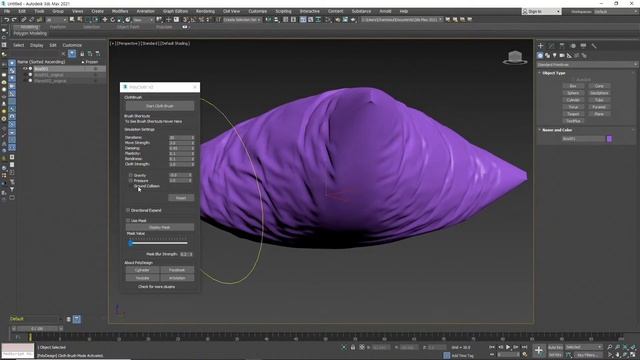Click the Undo arrow in main toolbar
Image resolution: width=640 pixels, height=360 pixels.
[x=7, y=20]
